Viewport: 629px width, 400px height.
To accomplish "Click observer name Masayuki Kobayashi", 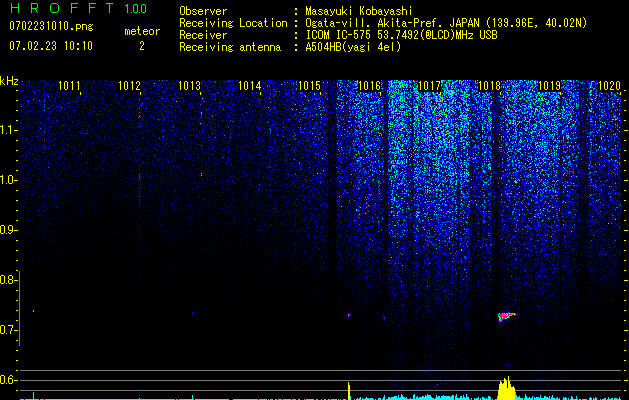I will click(359, 11).
